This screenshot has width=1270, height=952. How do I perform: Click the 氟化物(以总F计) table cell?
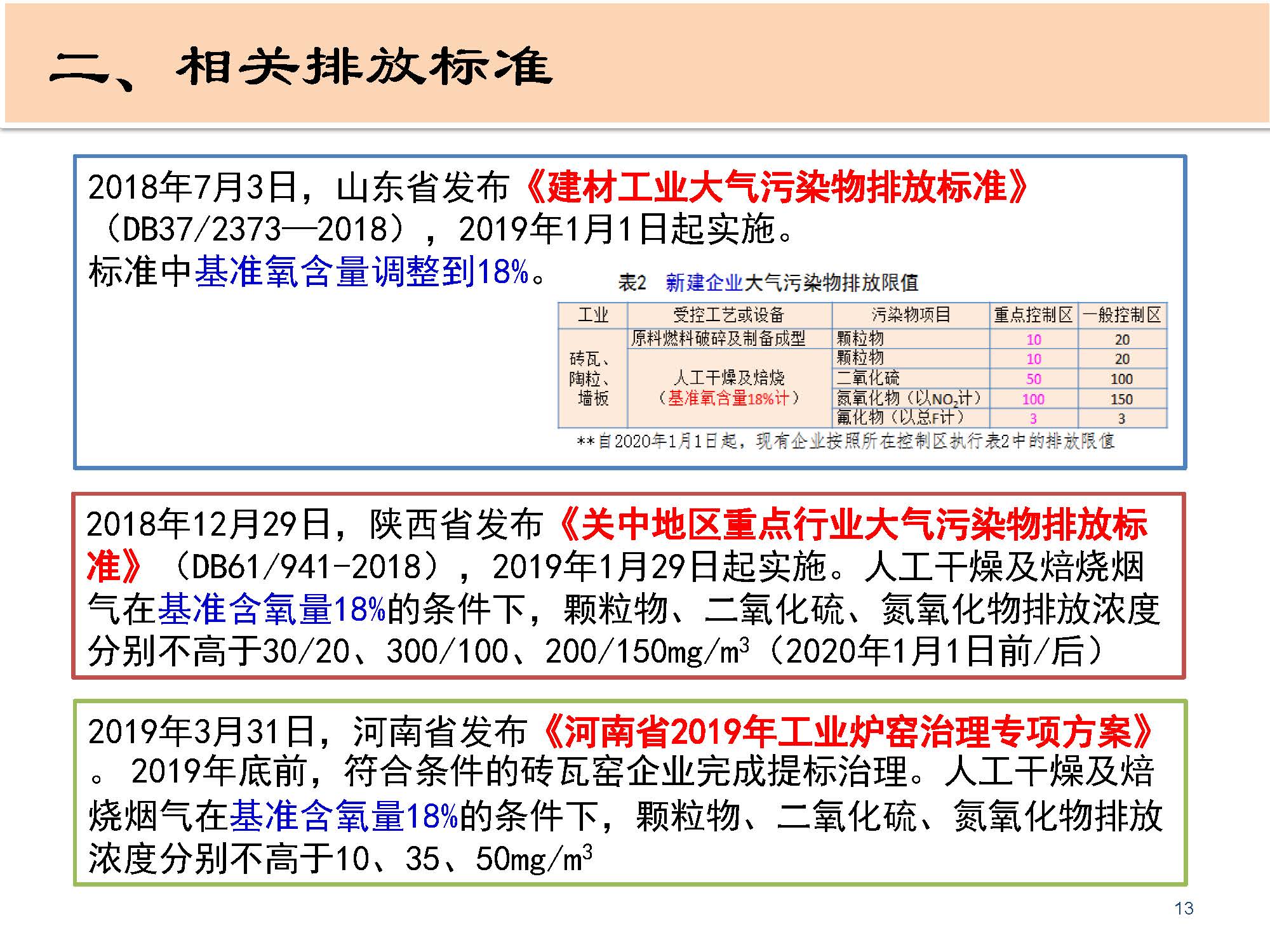pos(900,418)
